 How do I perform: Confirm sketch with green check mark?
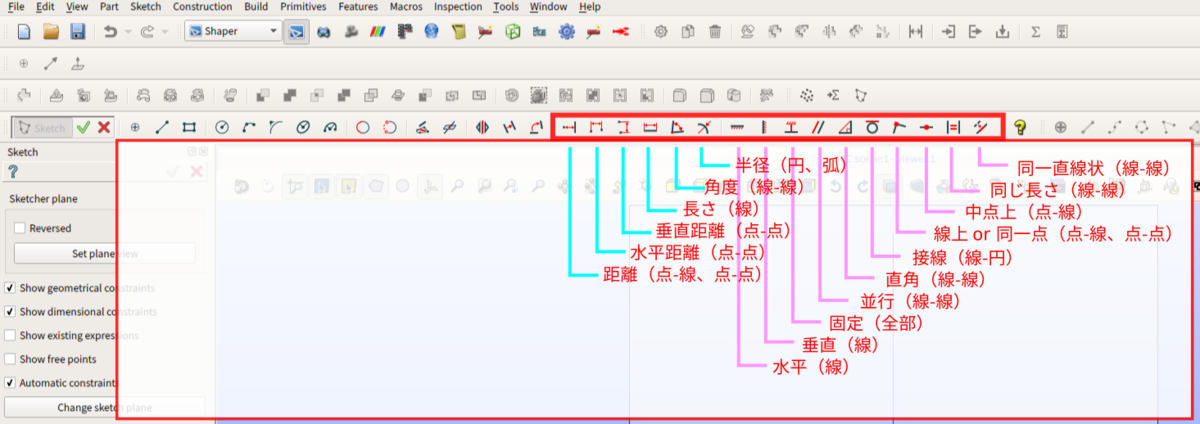[83, 127]
